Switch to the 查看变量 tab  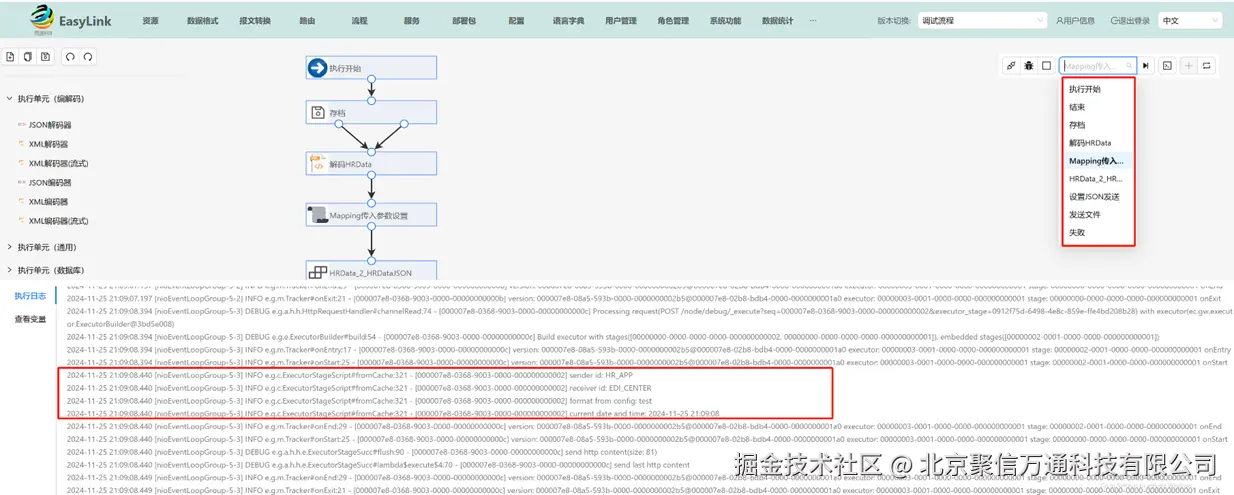tap(30, 319)
